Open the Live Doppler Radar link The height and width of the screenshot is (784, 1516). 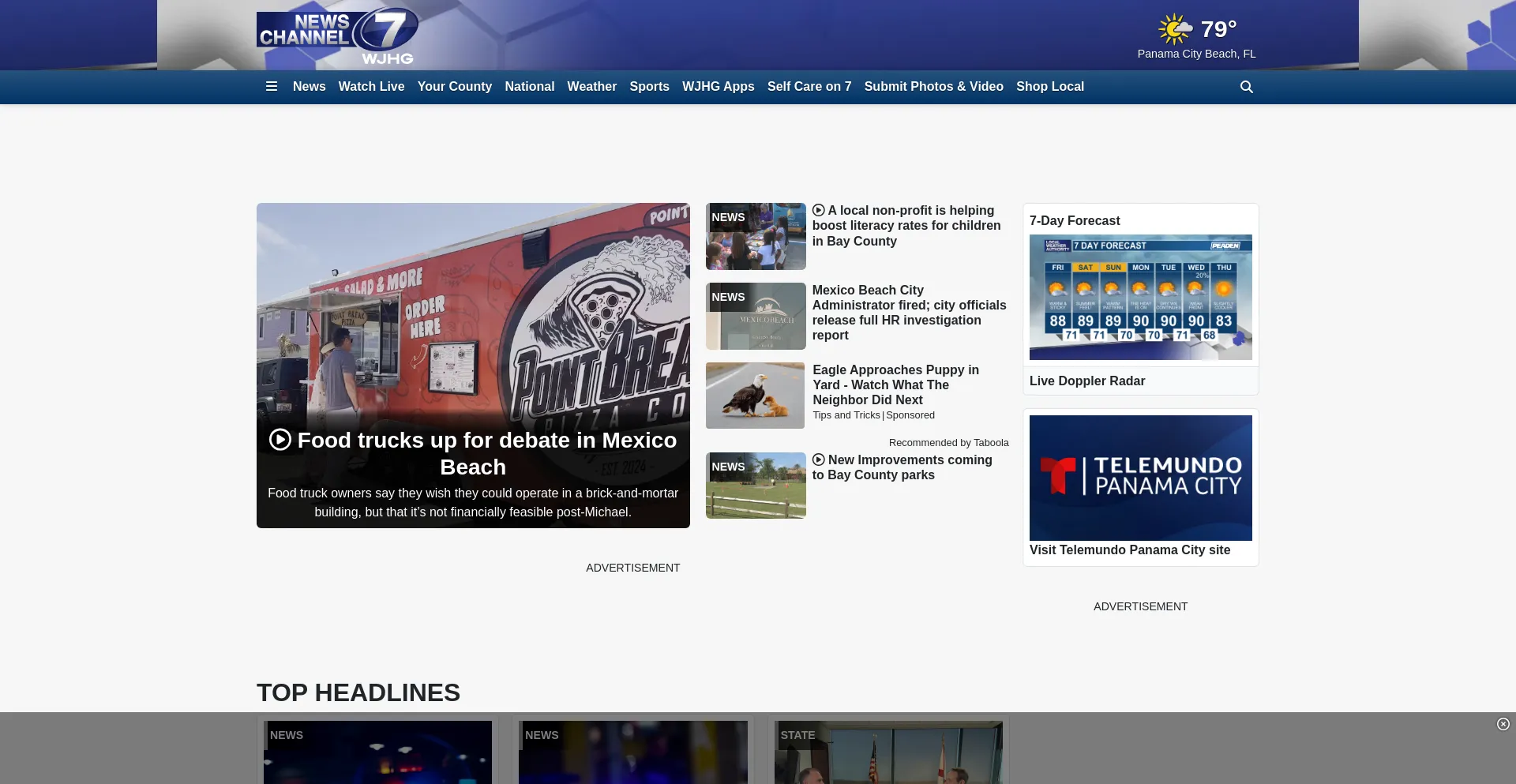click(x=1086, y=381)
